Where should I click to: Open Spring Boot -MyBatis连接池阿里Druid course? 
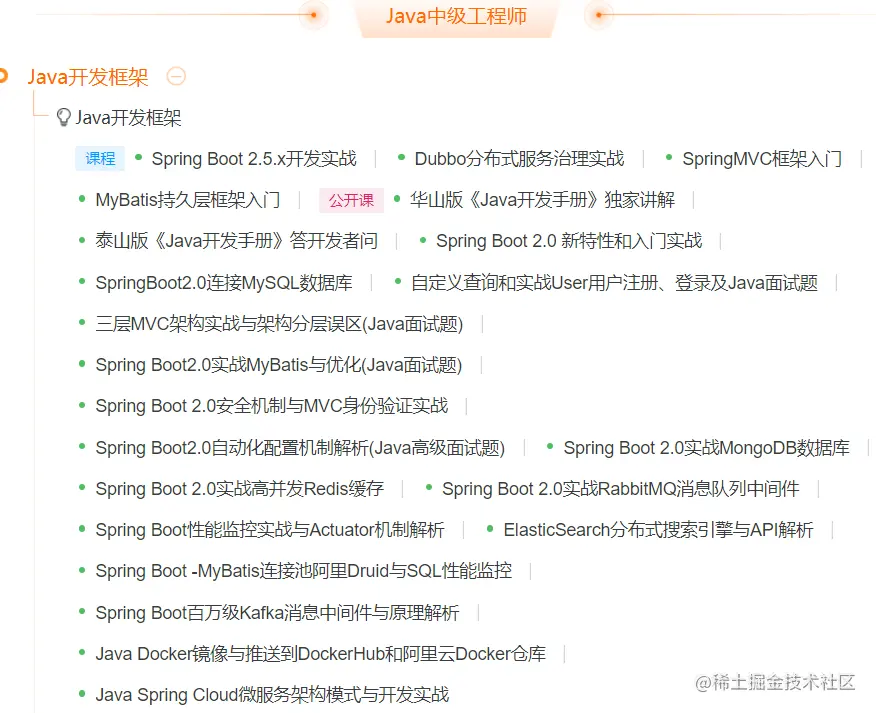[303, 571]
